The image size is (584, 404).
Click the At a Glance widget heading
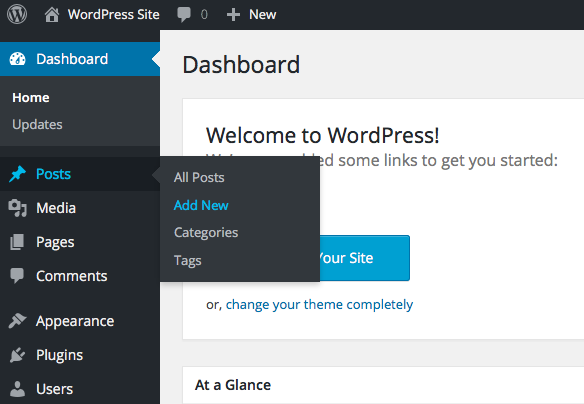(233, 385)
